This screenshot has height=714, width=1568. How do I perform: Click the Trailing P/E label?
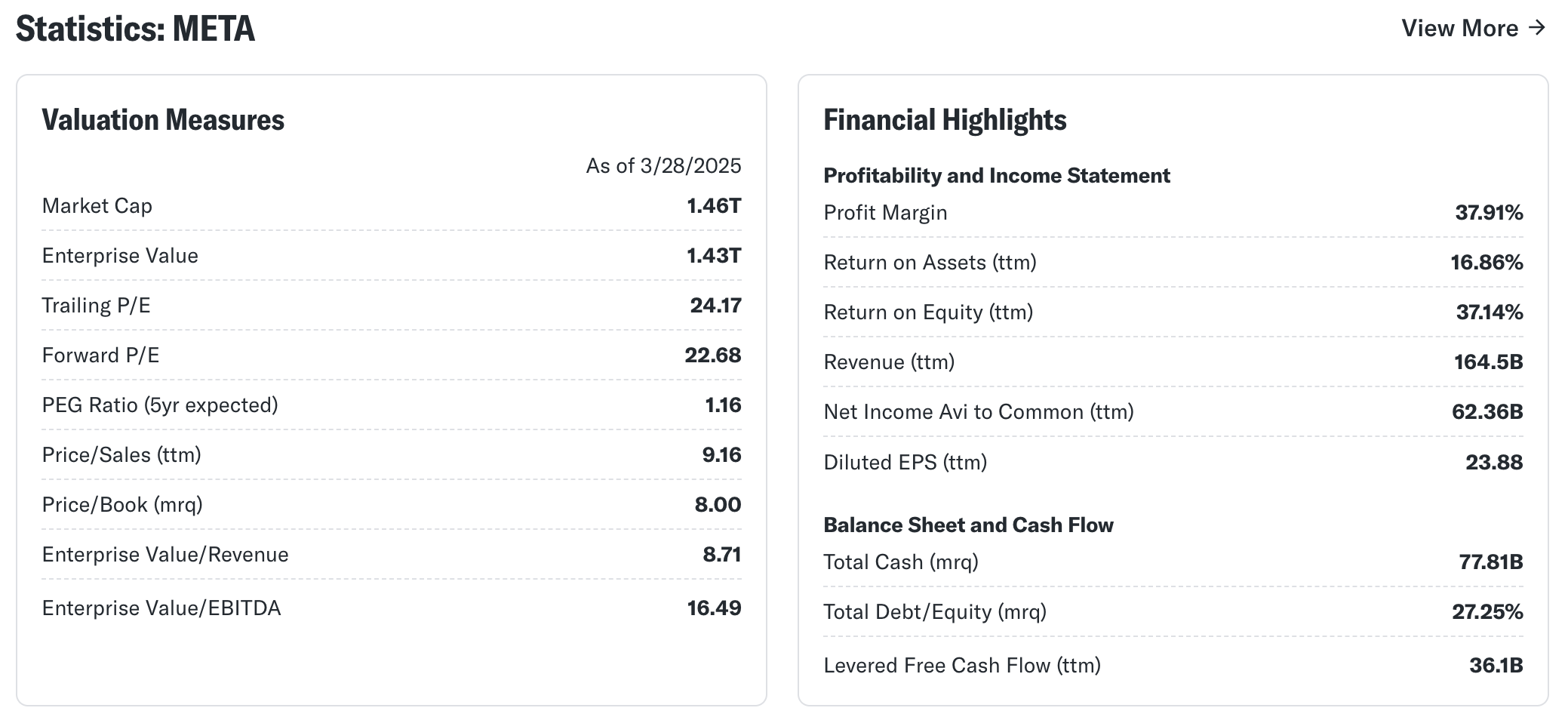97,305
